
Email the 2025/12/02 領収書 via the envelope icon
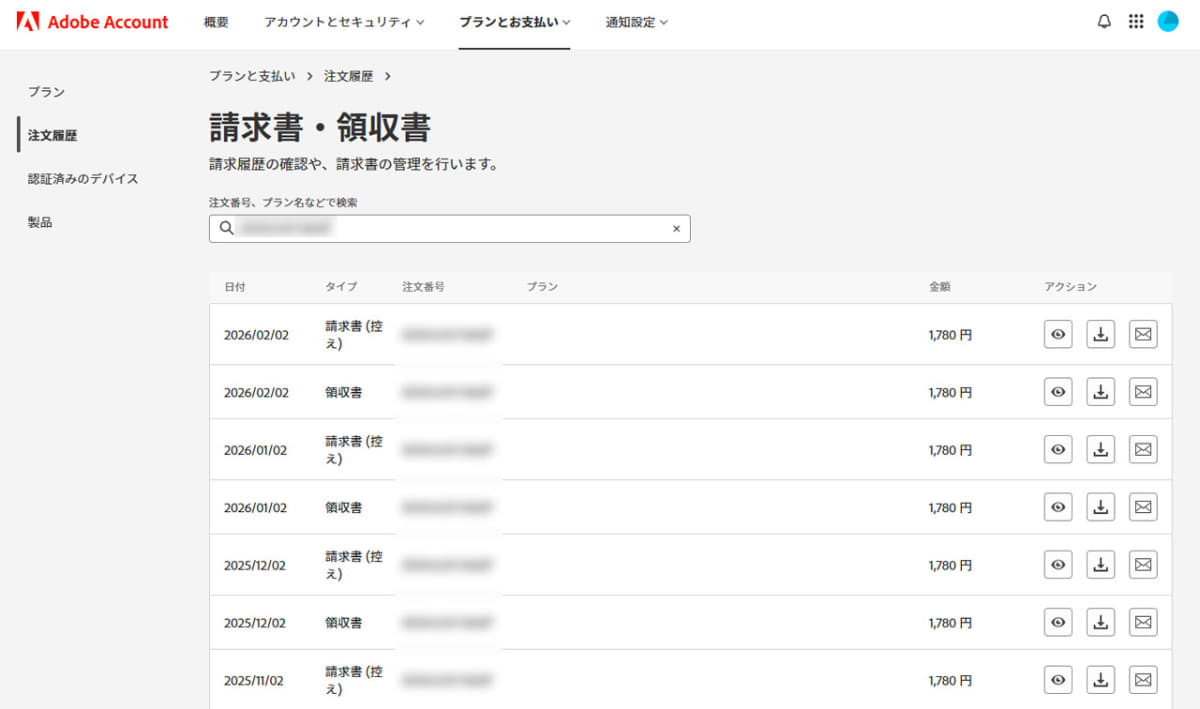(1143, 621)
